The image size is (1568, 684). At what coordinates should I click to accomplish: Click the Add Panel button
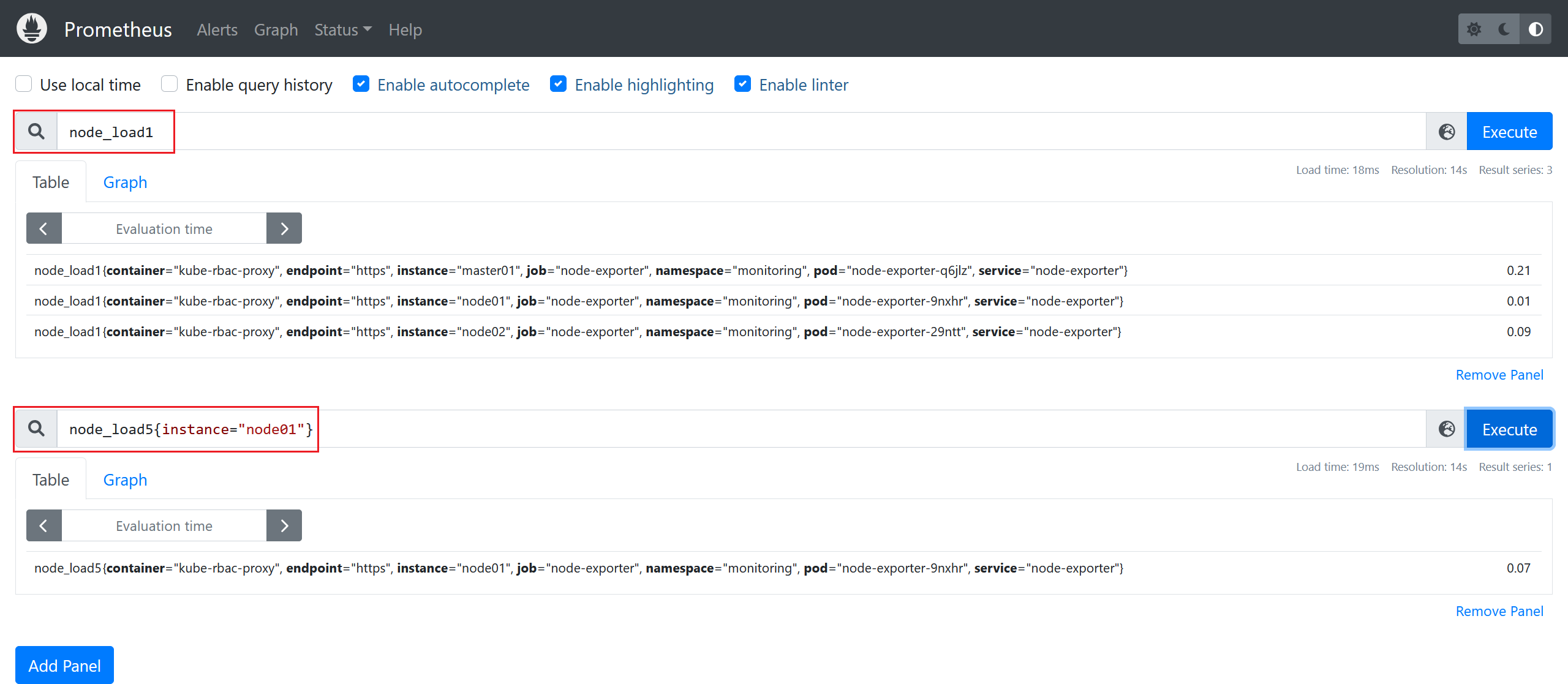tap(64, 665)
